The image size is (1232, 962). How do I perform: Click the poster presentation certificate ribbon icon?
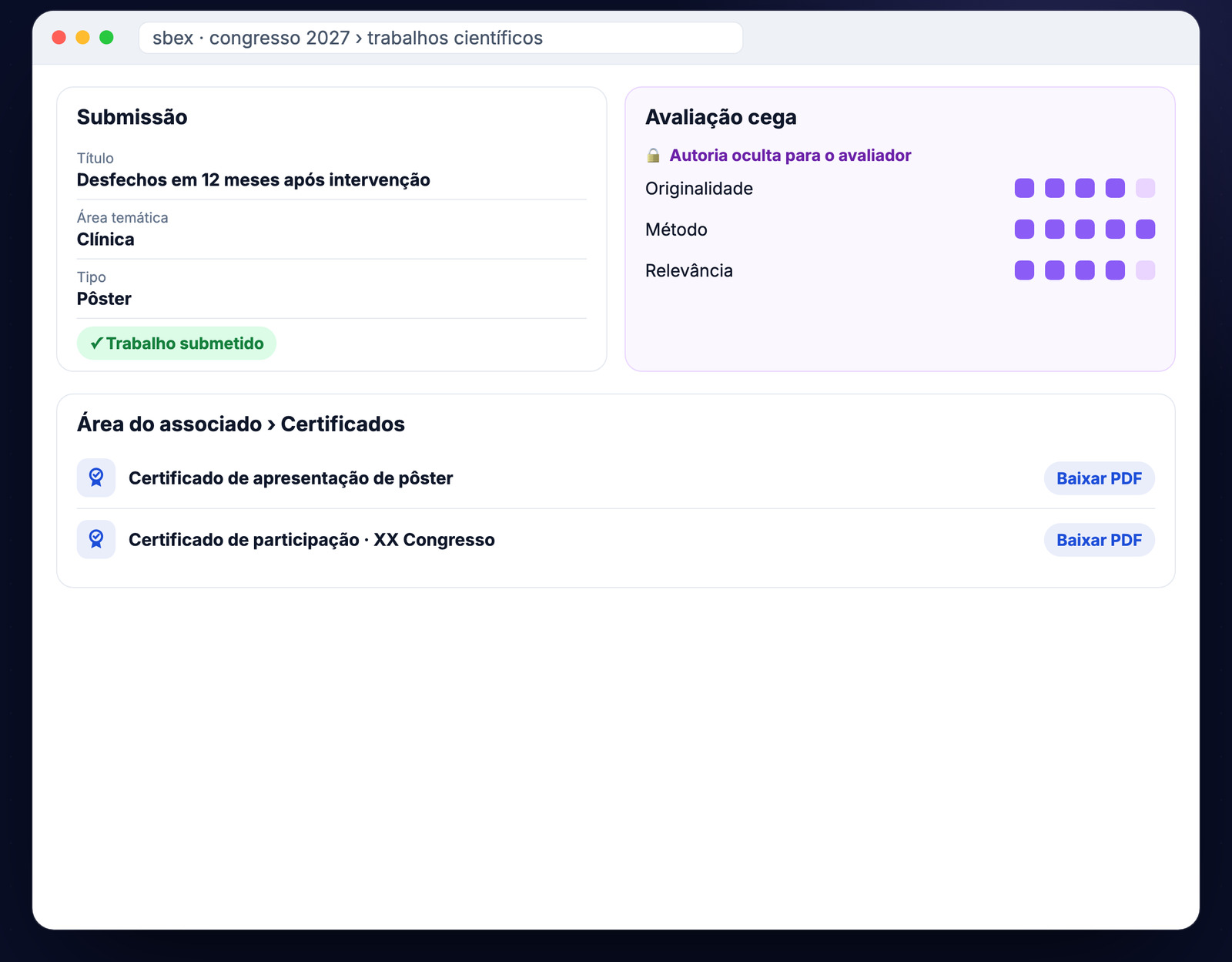(x=96, y=478)
